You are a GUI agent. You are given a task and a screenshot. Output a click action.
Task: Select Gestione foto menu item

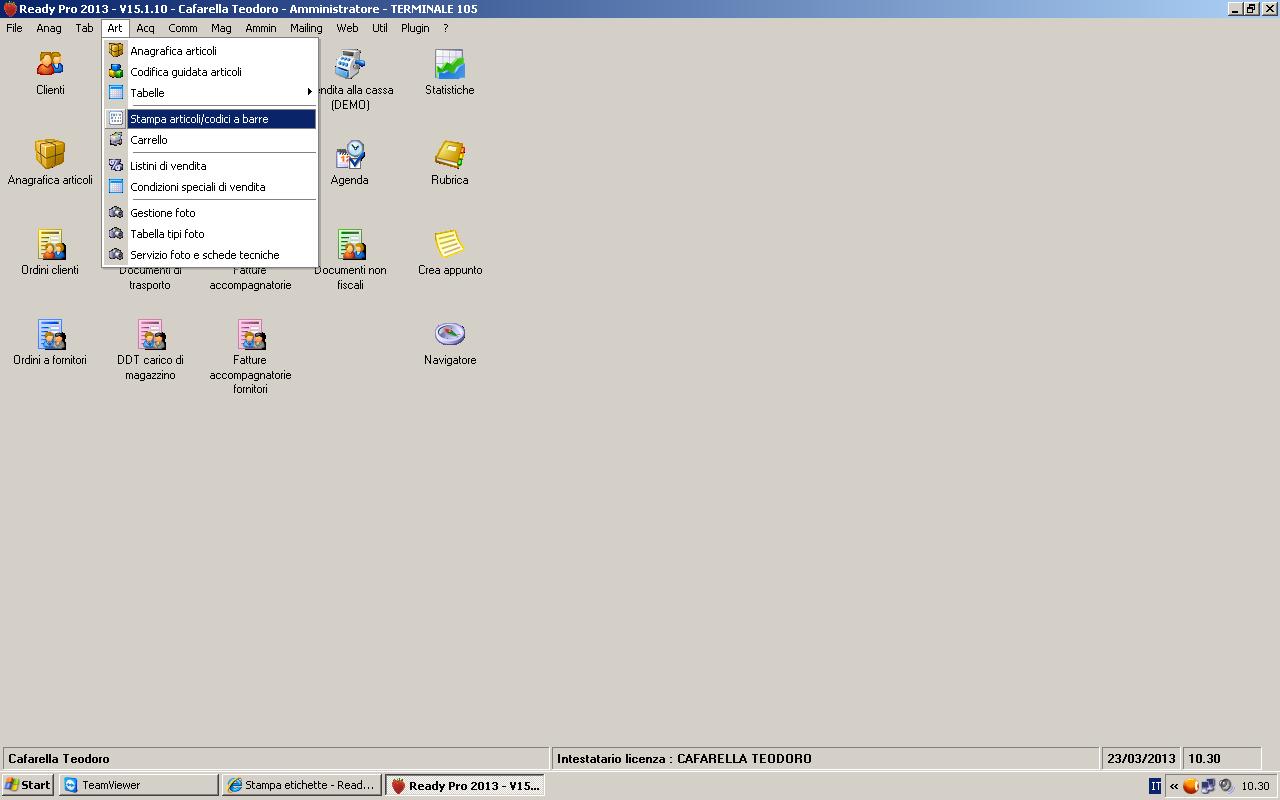[210, 213]
